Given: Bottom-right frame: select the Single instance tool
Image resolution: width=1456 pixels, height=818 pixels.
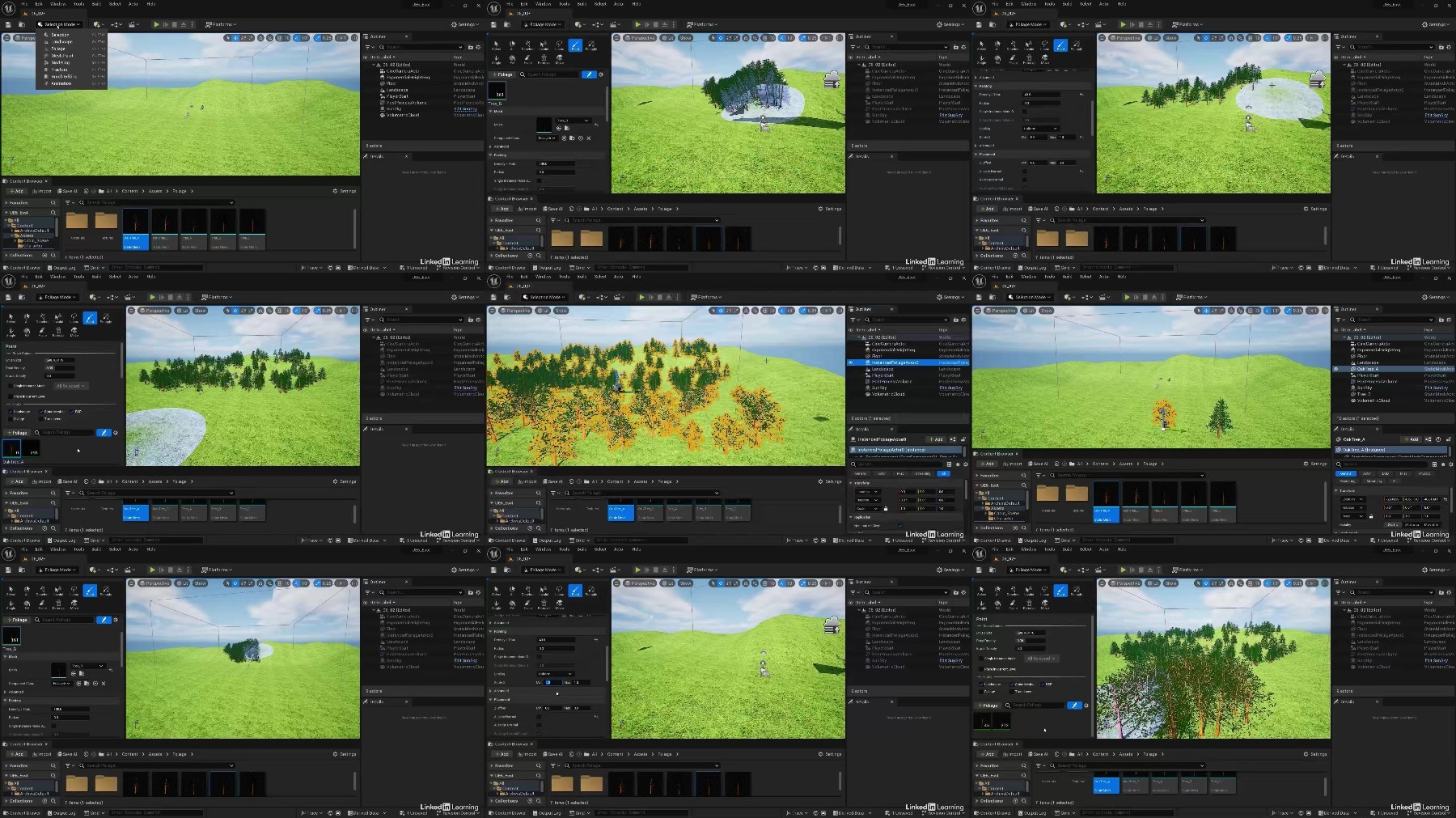Looking at the screenshot, I should [981, 605].
